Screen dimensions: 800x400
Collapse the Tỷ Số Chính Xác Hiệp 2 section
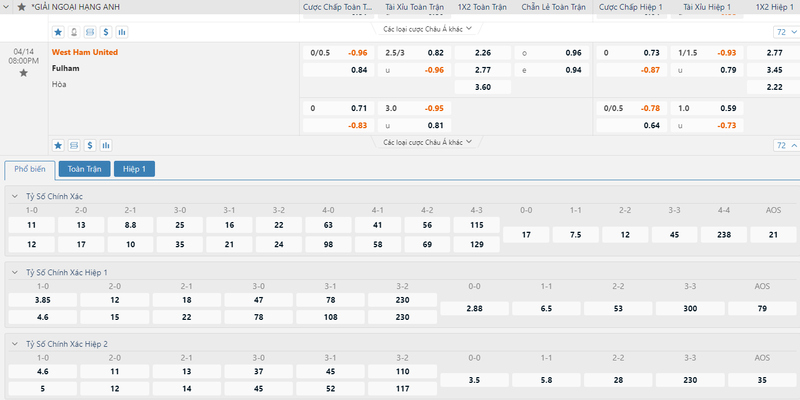point(15,344)
